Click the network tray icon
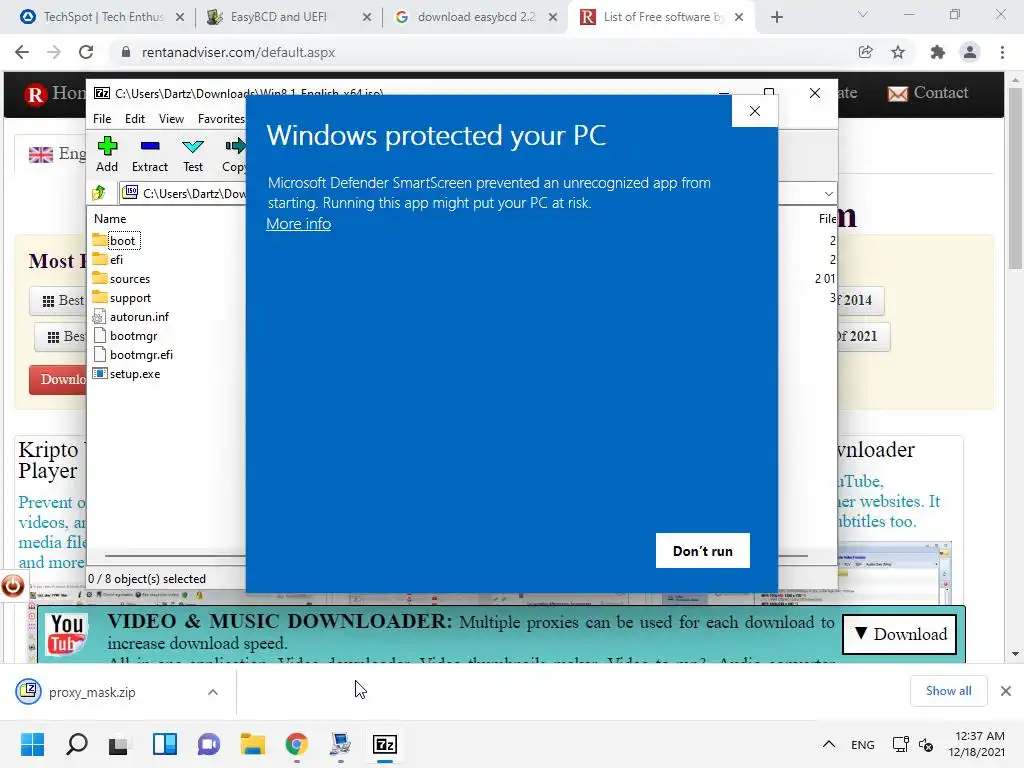1024x768 pixels. 901,744
